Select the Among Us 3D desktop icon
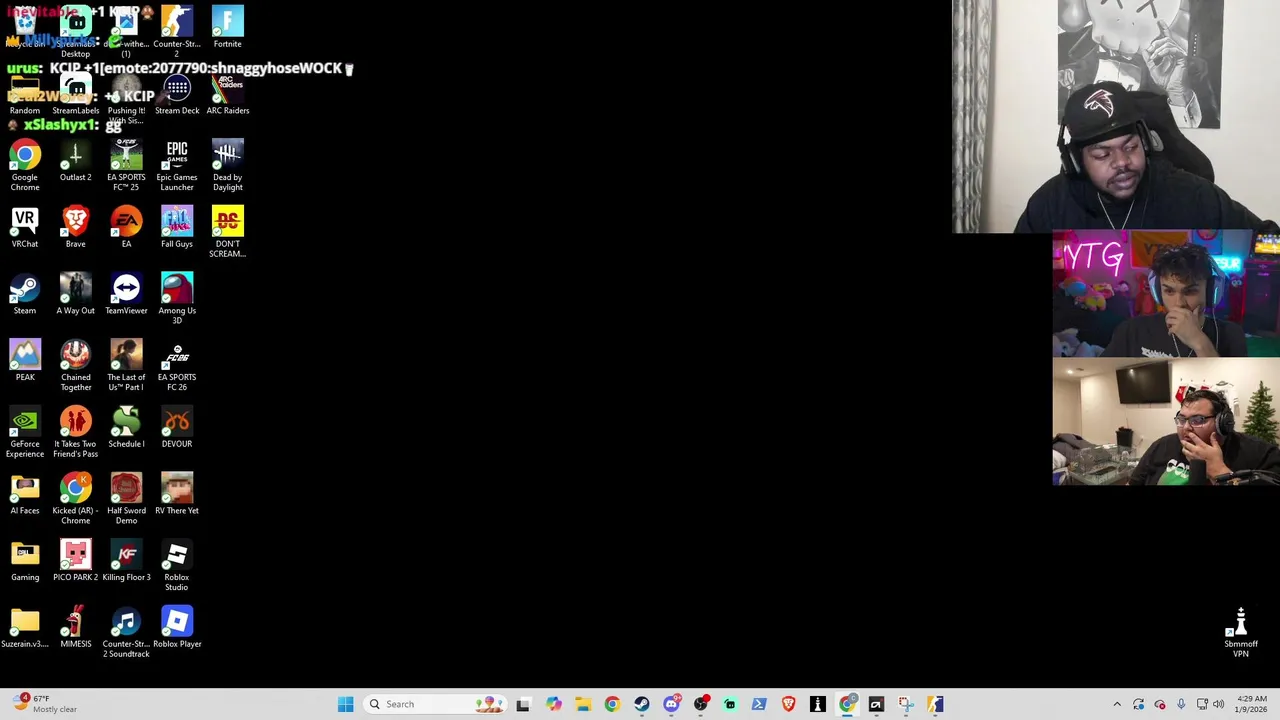 [x=177, y=298]
